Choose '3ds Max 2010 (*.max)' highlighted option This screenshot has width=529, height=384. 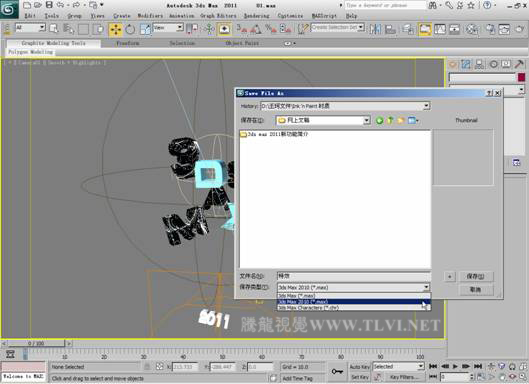pos(354,302)
